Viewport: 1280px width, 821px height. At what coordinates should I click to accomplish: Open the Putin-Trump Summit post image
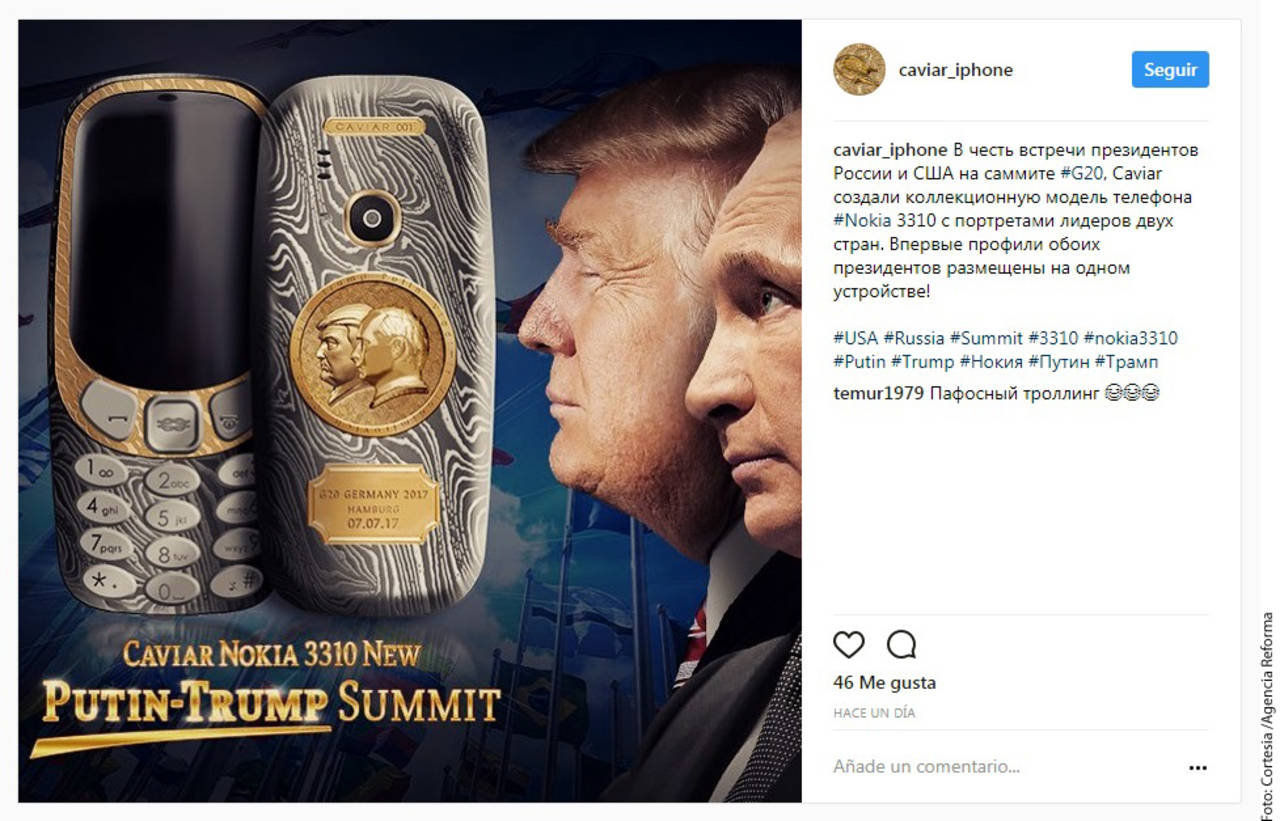pos(410,411)
